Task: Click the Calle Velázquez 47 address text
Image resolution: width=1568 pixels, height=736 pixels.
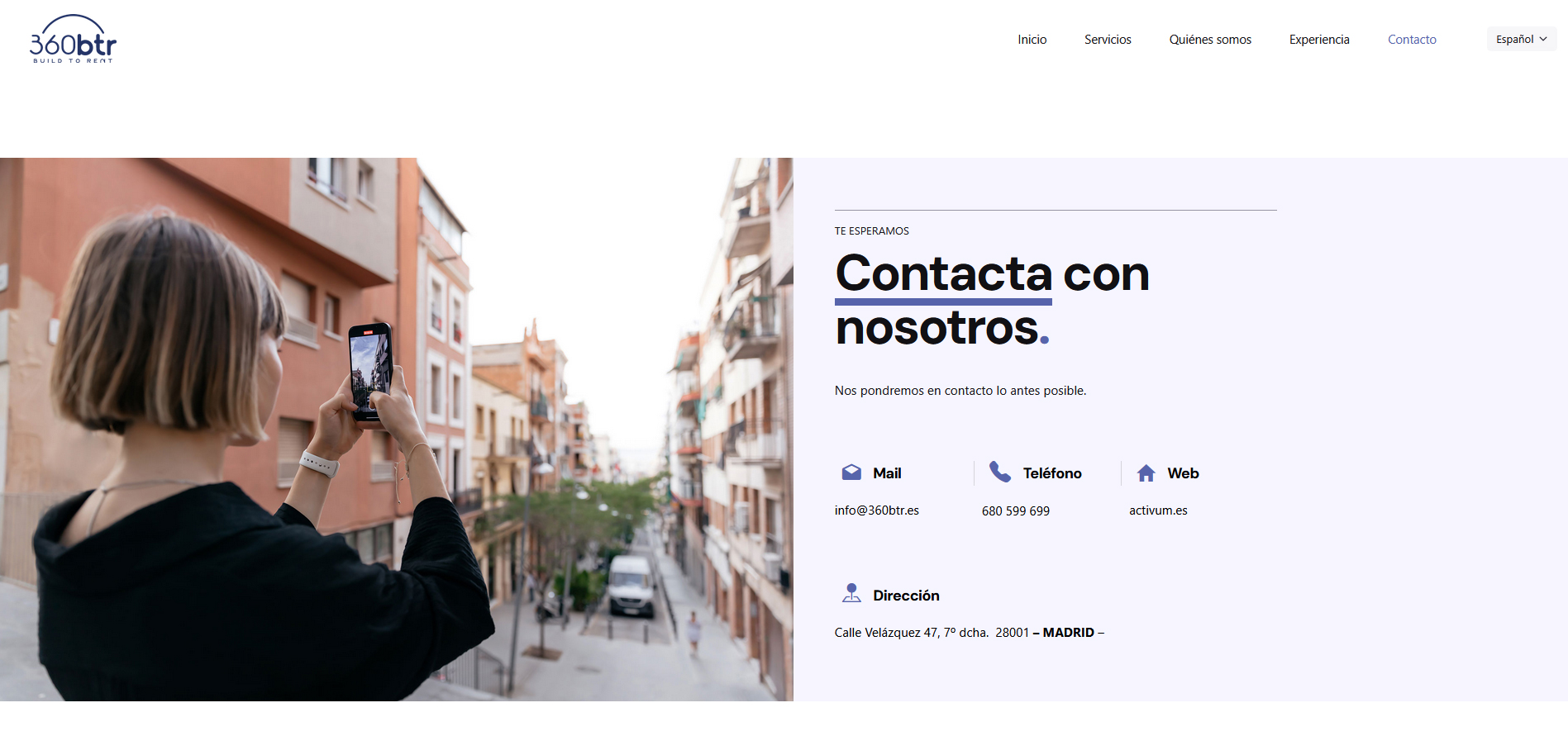Action: point(970,633)
